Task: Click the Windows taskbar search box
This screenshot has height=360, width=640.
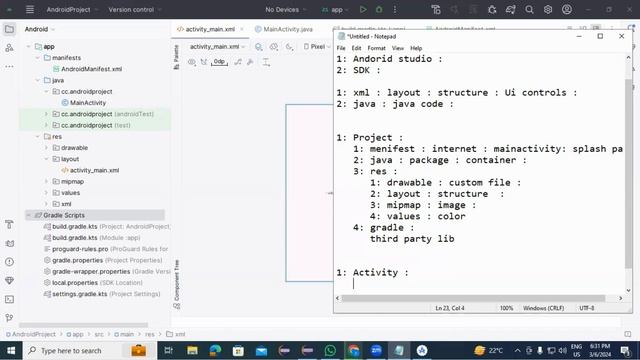Action: point(89,351)
